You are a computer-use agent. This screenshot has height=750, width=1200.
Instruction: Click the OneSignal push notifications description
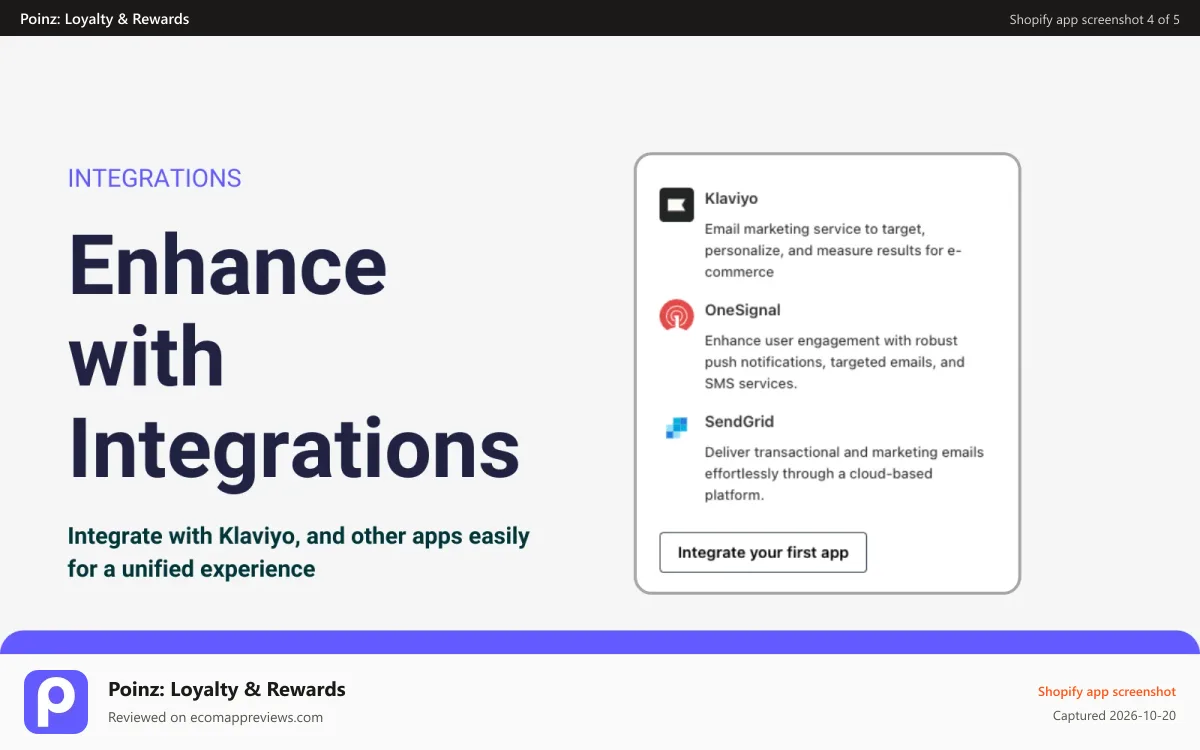[x=834, y=362]
